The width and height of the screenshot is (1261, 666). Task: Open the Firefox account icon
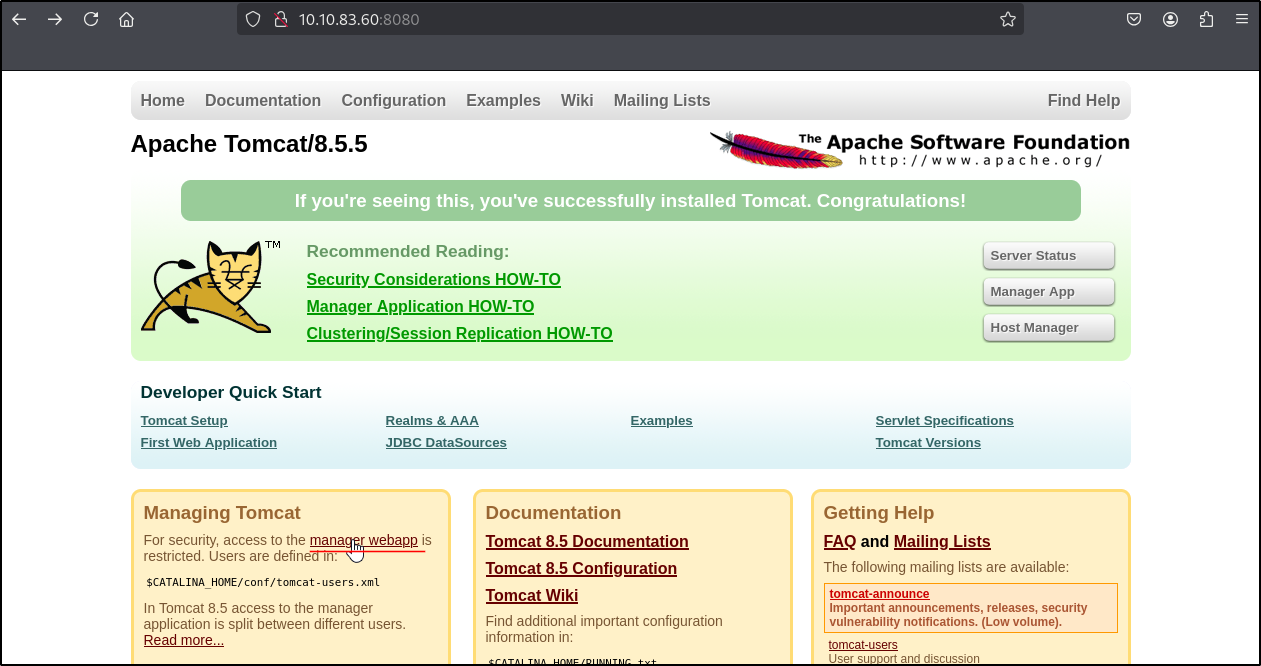click(1170, 19)
